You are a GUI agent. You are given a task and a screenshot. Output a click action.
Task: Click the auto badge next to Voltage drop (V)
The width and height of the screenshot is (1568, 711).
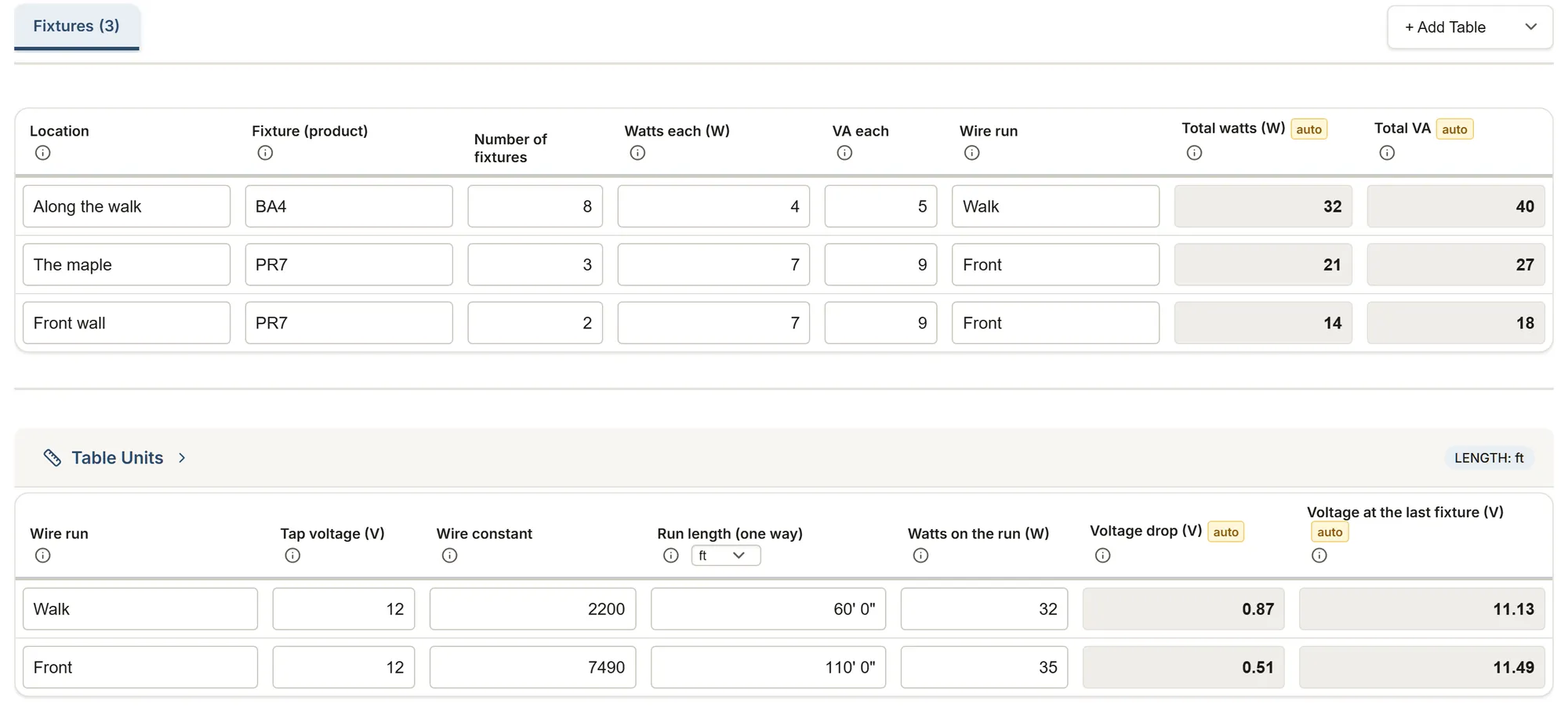click(x=1226, y=532)
